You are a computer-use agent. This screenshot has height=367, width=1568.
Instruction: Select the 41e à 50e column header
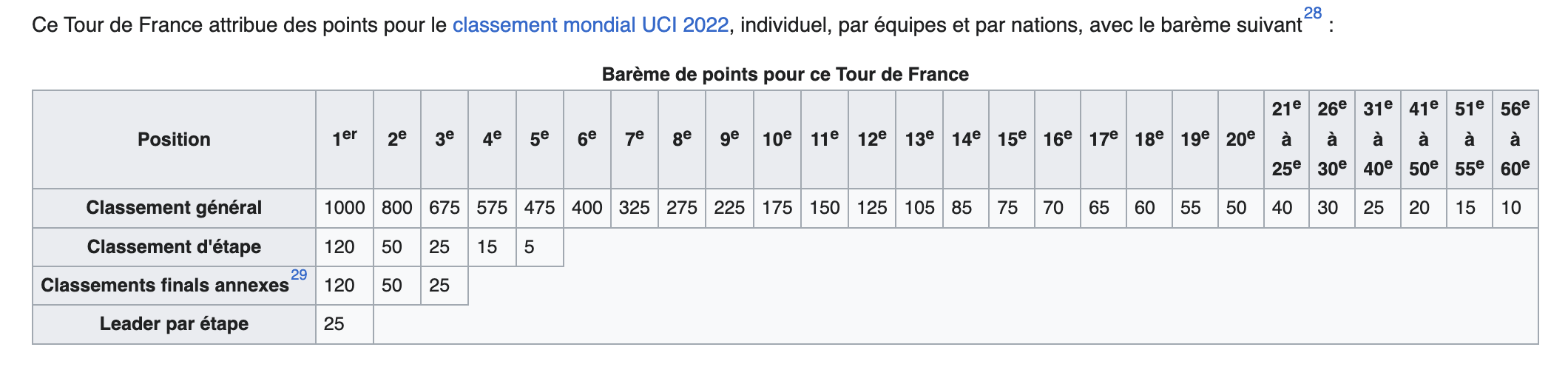pos(1424,139)
